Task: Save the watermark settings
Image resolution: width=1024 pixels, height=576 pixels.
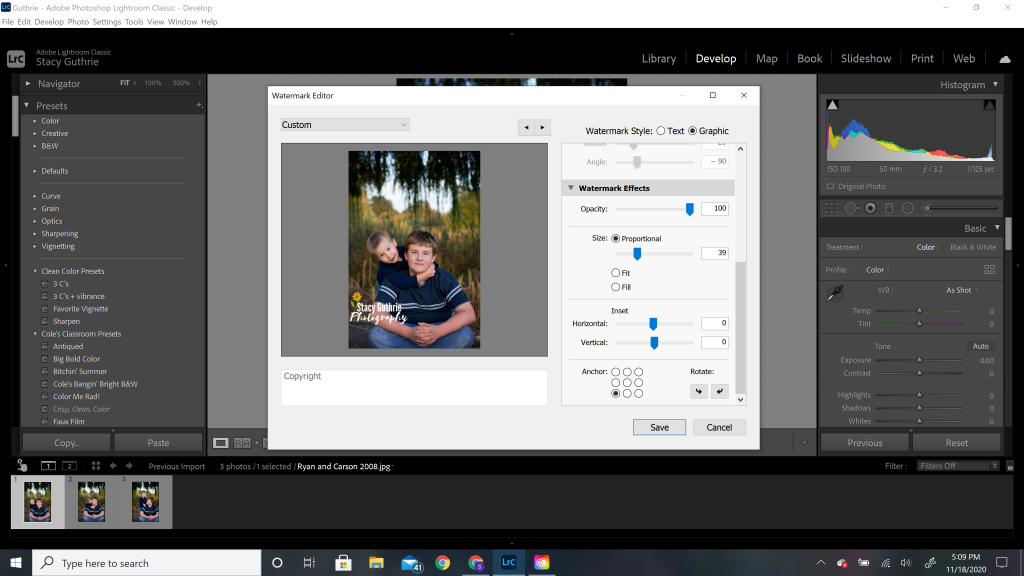Action: 659,427
